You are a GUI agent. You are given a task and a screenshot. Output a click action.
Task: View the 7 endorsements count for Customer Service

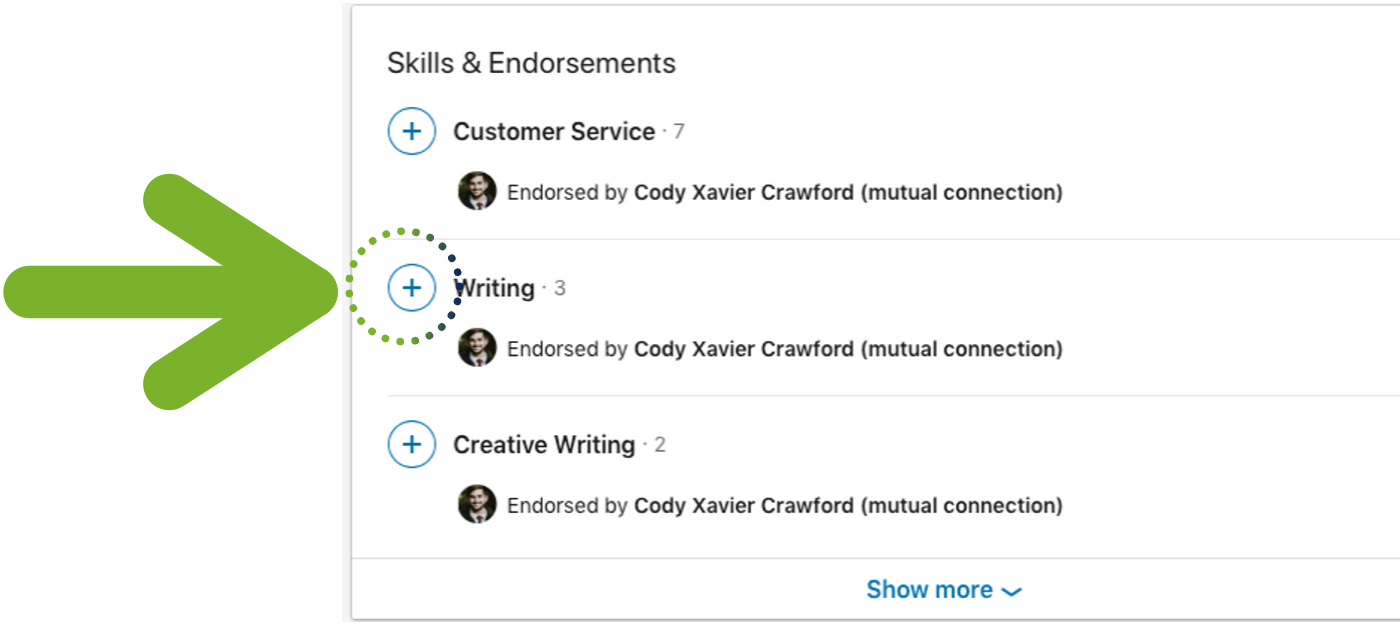click(x=679, y=131)
